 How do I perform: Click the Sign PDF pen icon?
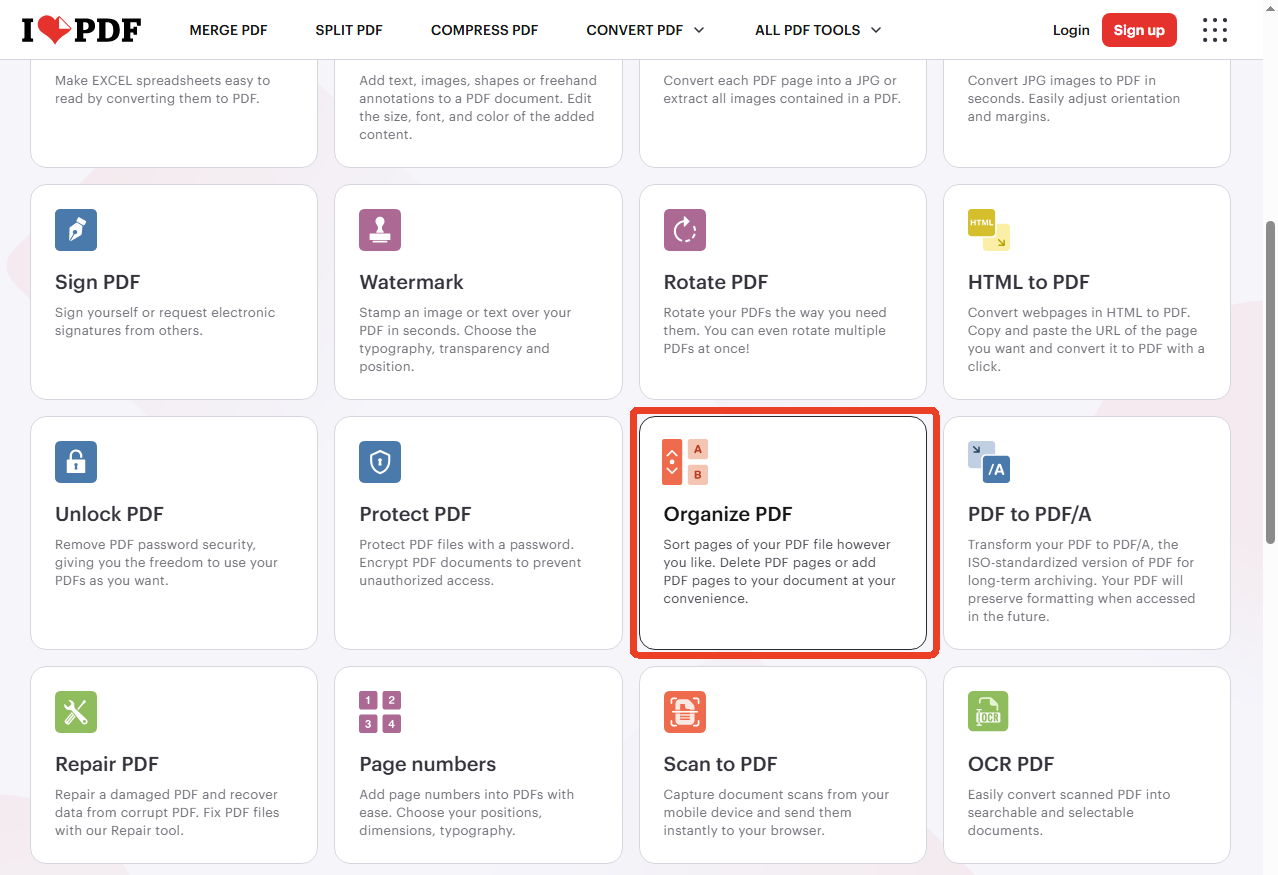click(76, 230)
